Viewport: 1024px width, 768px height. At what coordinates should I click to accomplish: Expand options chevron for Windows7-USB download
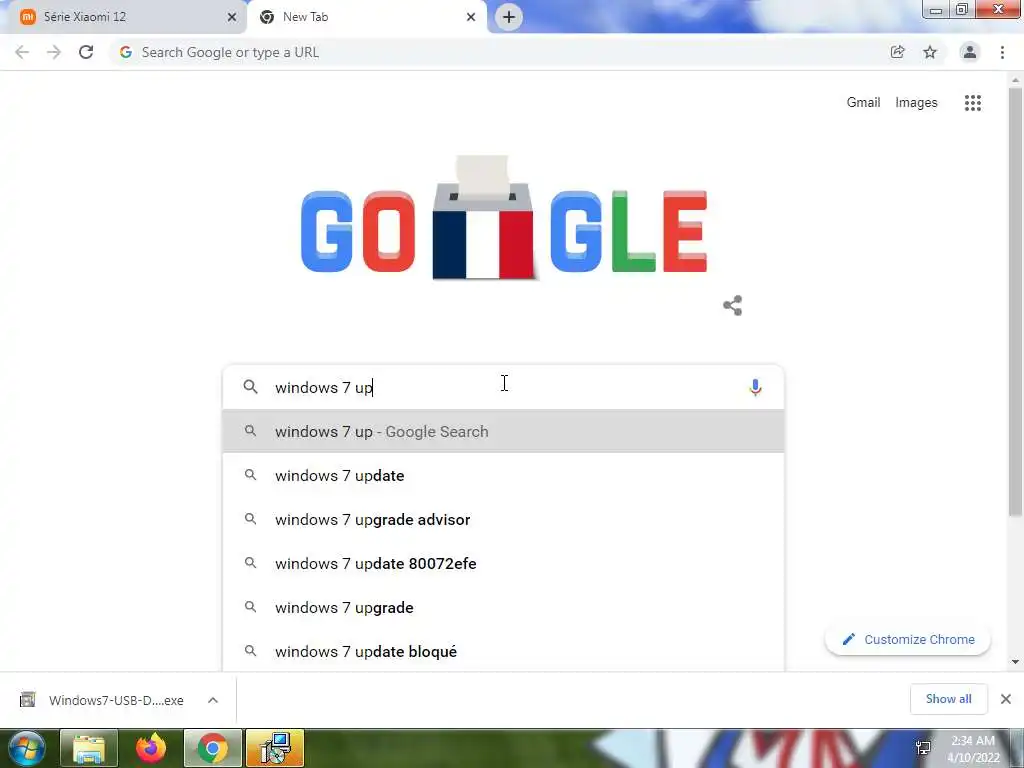click(x=213, y=700)
